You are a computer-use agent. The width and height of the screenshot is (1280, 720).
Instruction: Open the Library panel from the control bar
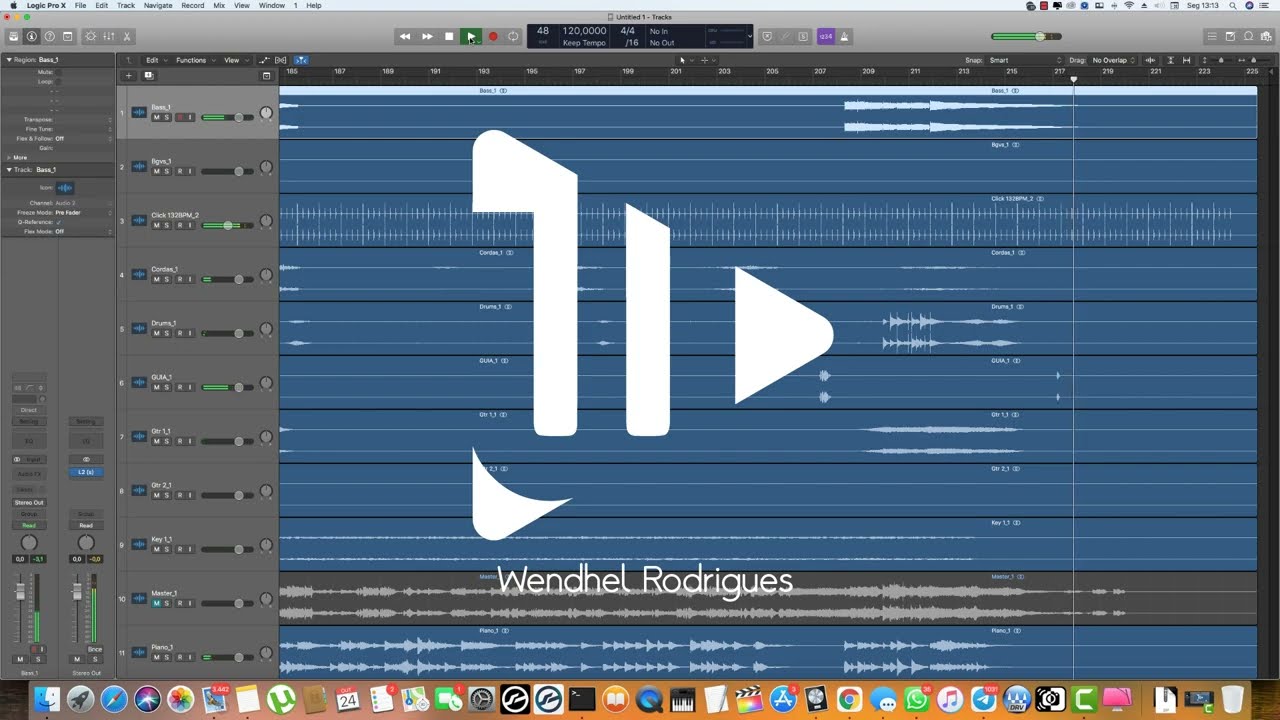tap(14, 37)
